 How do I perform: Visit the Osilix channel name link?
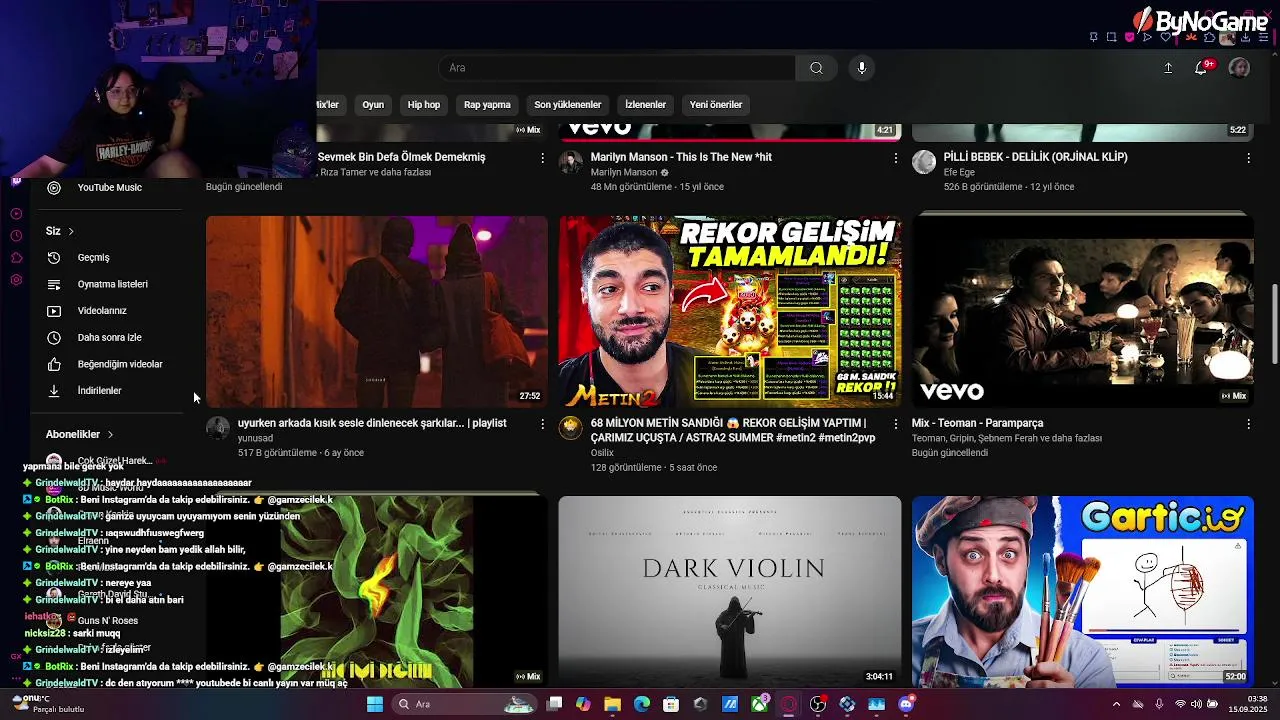[602, 453]
